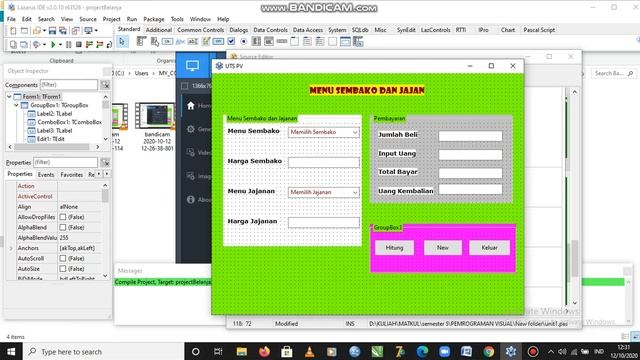640x360 pixels.
Task: Pick the TButton component icon
Action: point(167,41)
